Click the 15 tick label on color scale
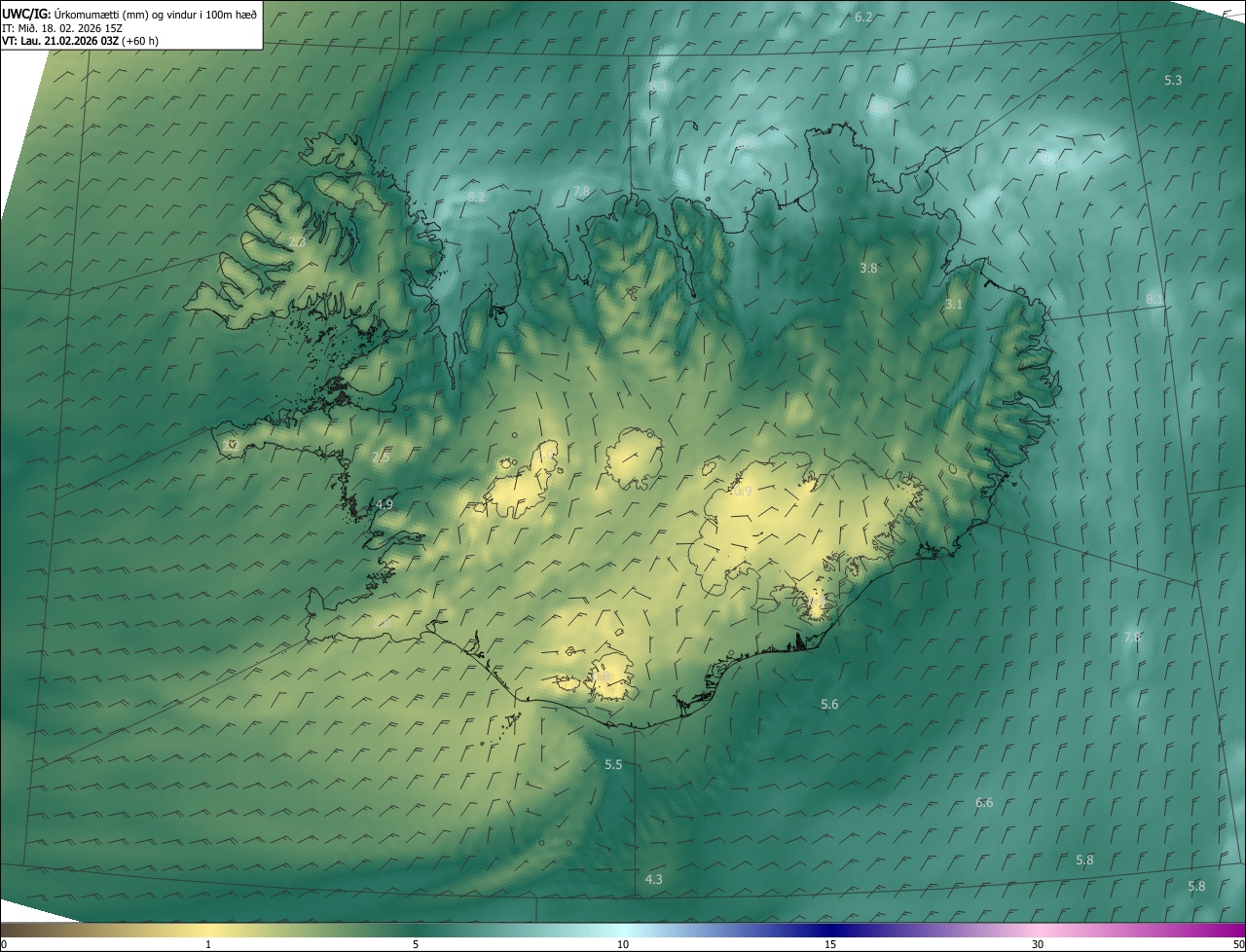The image size is (1246, 952). [830, 944]
